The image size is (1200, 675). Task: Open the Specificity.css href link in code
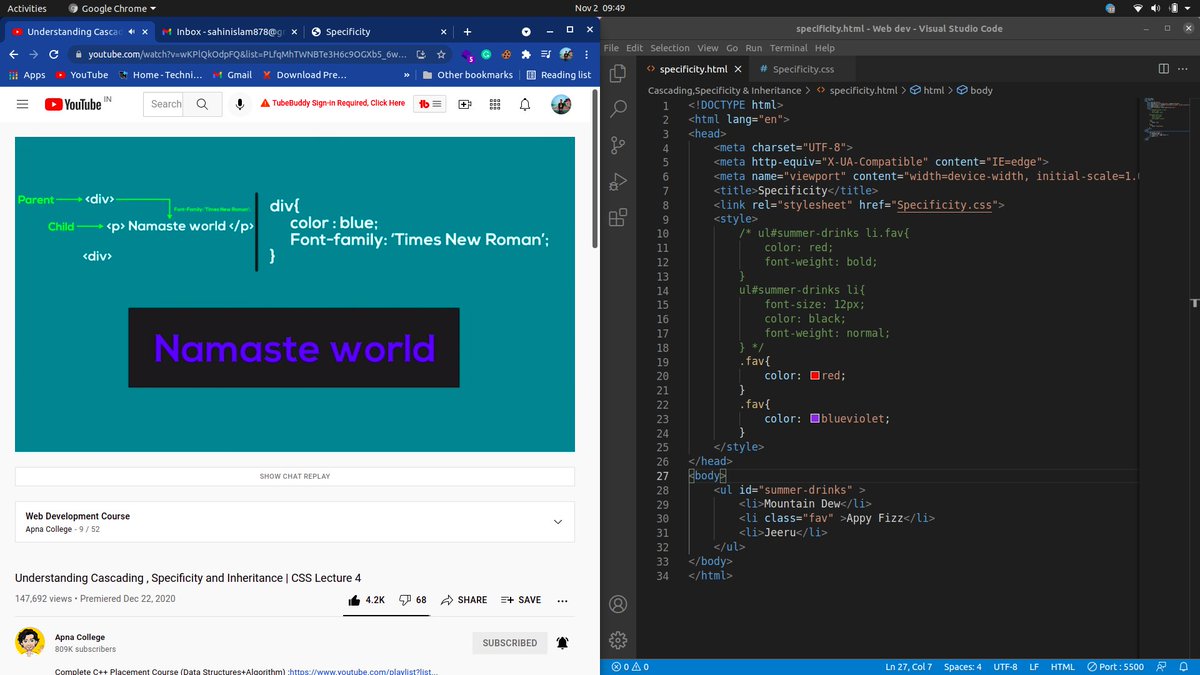point(944,205)
